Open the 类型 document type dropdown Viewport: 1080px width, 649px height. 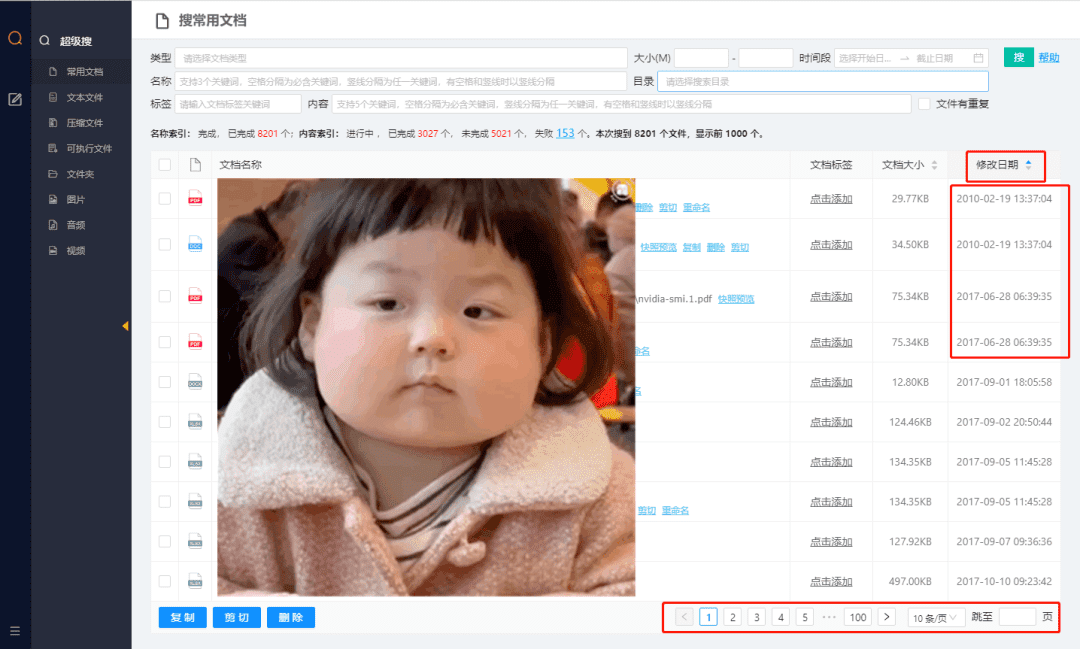[x=401, y=58]
